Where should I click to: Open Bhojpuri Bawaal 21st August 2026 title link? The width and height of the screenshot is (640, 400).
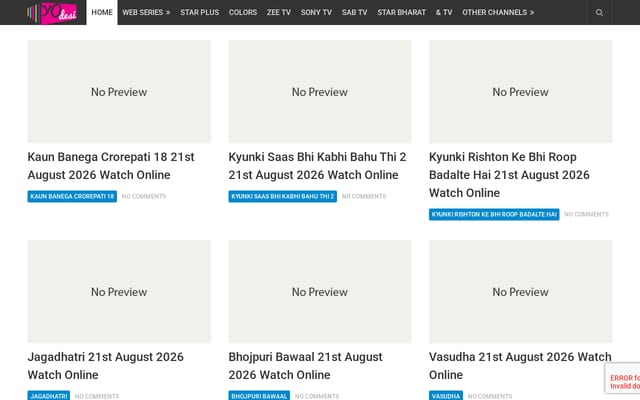(305, 366)
